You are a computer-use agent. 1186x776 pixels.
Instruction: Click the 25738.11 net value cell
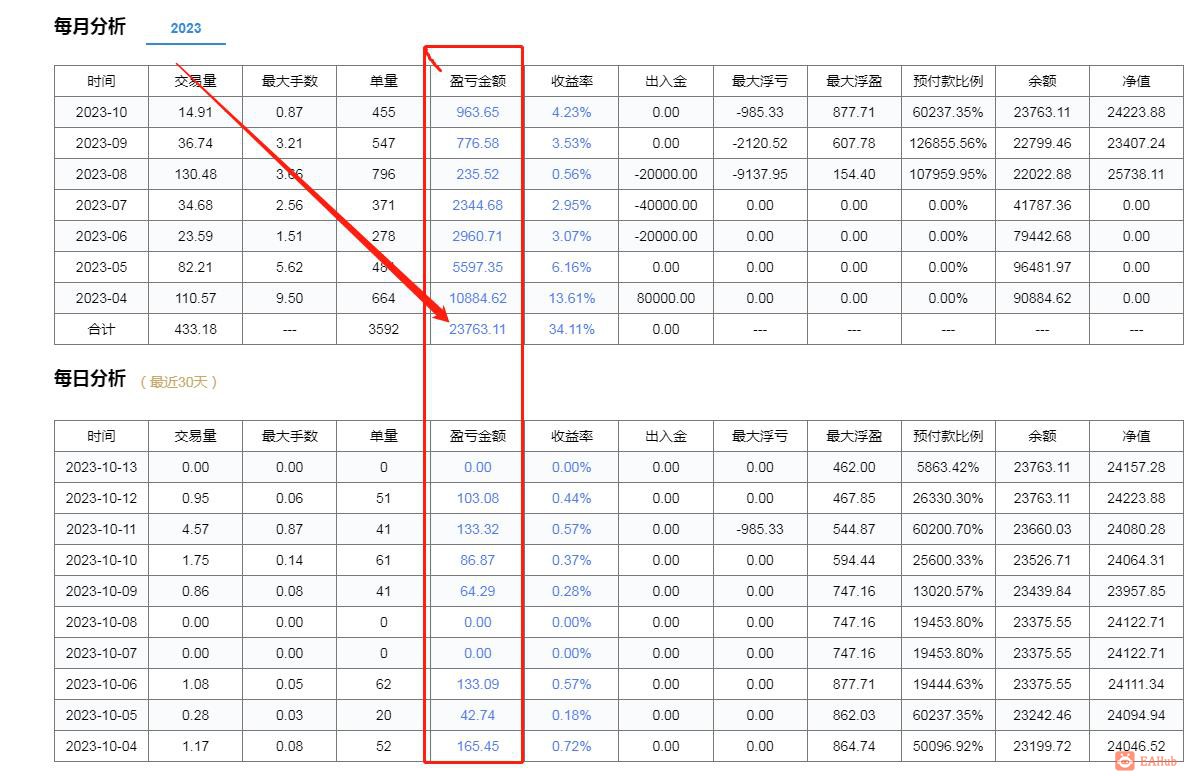(x=1136, y=174)
